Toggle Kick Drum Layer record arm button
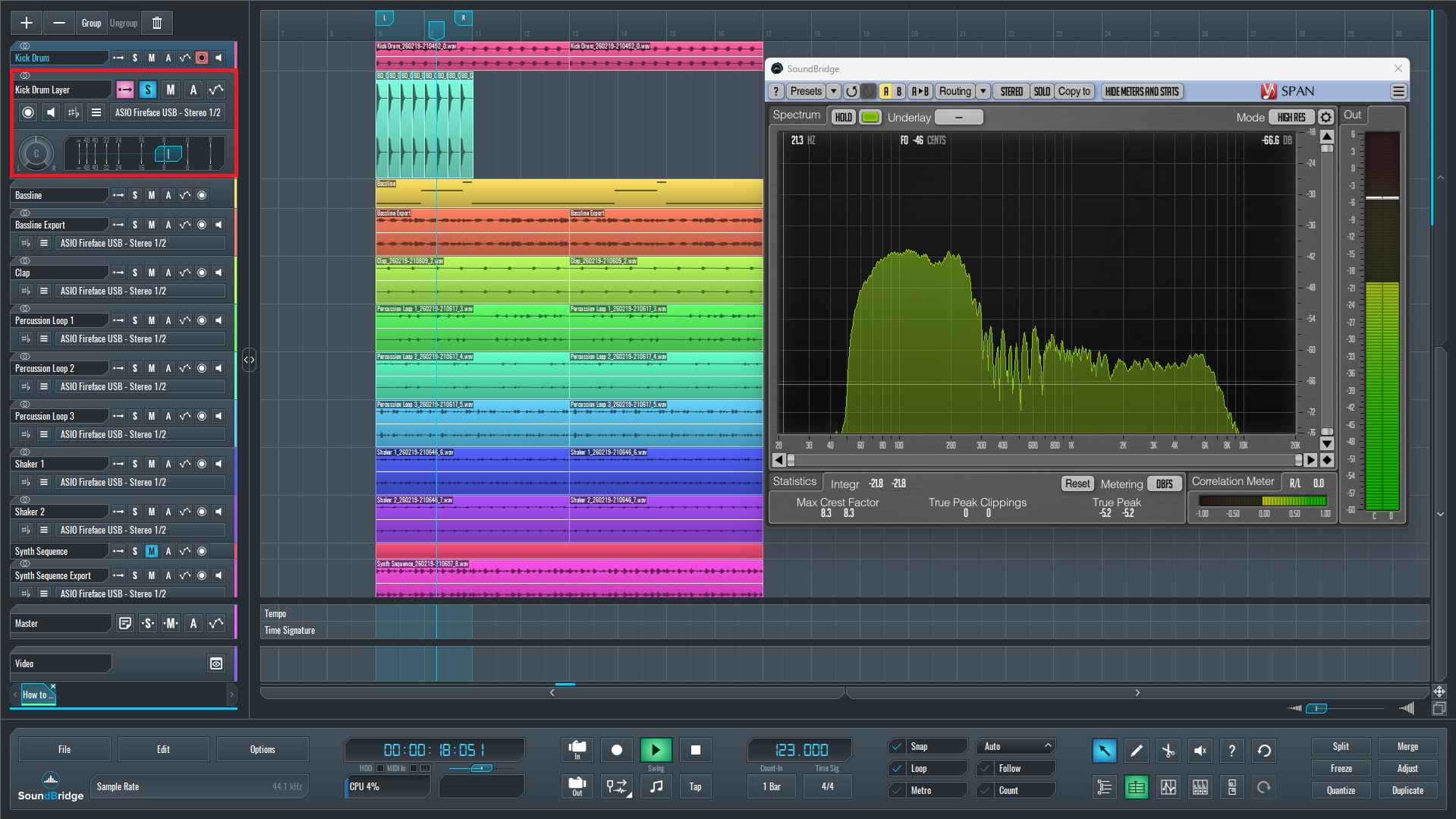Viewport: 1456px width, 819px height. (28, 112)
